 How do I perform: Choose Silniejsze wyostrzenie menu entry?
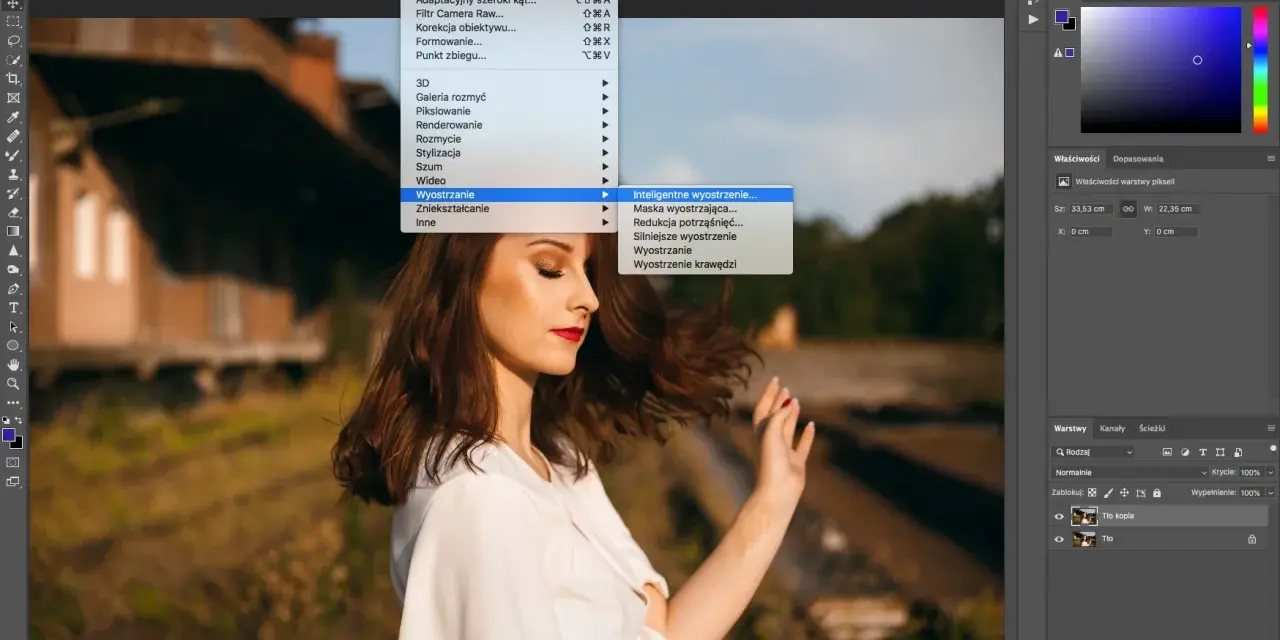(x=706, y=237)
